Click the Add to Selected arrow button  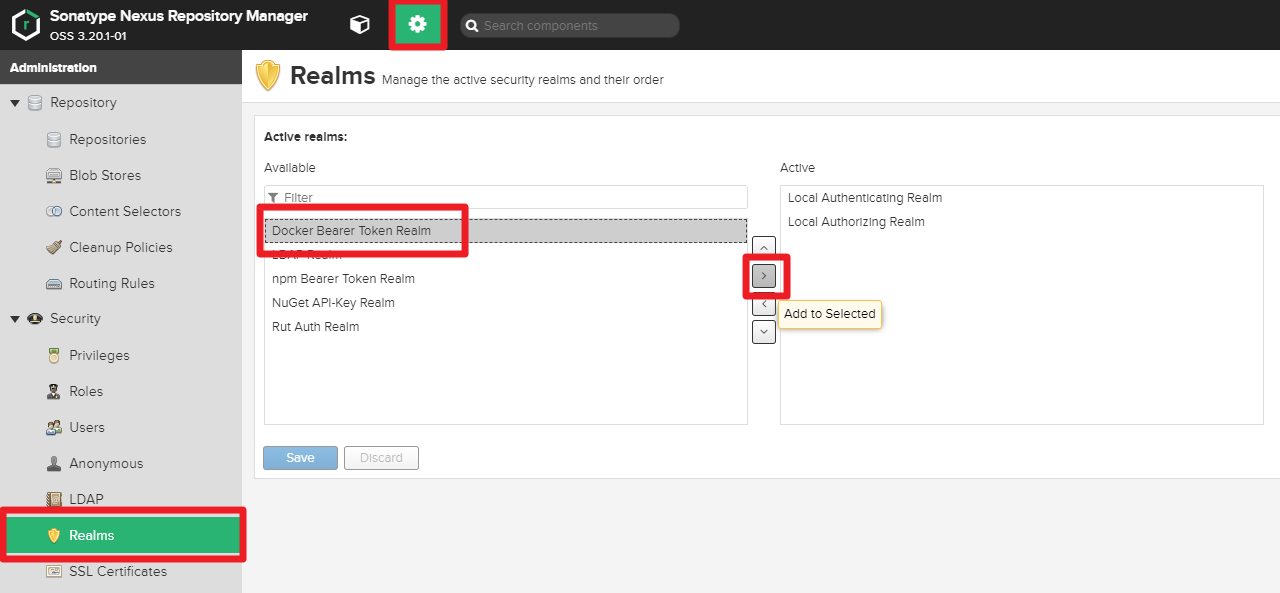click(x=763, y=275)
